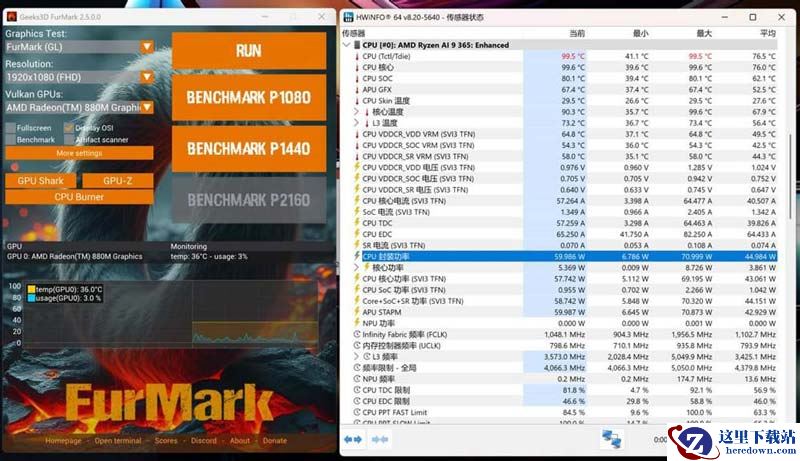
Task: Click the clock icon beside Infinity Fabric 频率 (FCLK)
Action: 357,335
